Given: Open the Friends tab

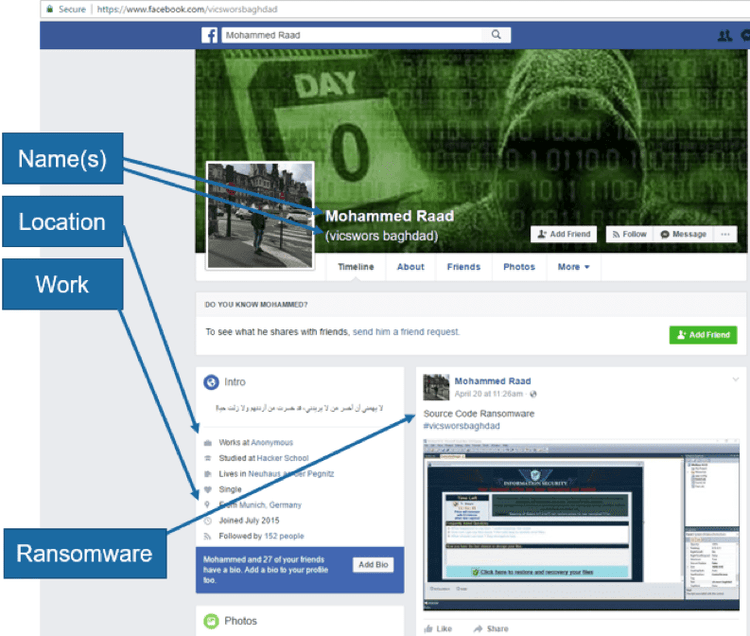Looking at the screenshot, I should pos(463,267).
